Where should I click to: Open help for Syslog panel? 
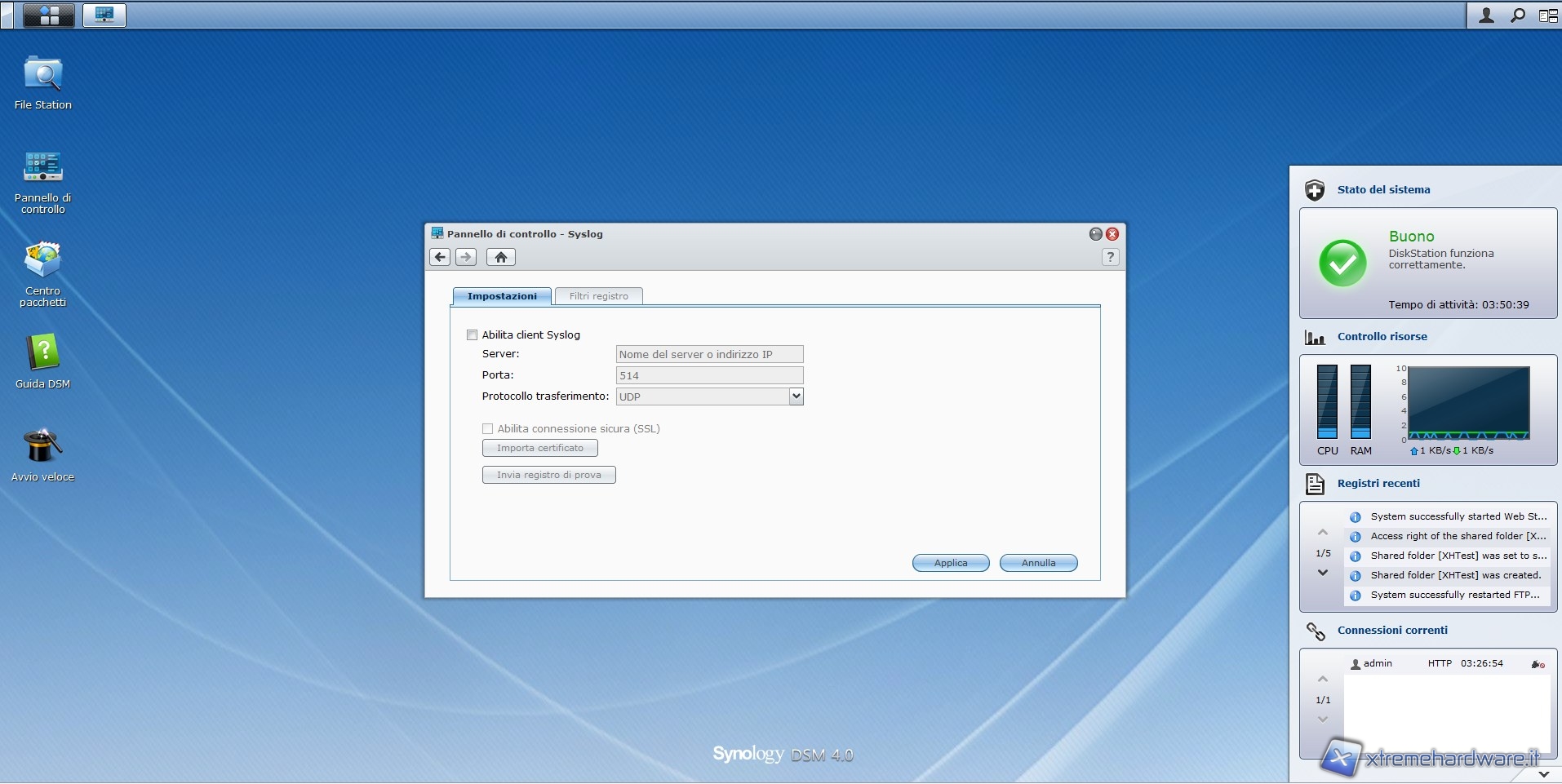pyautogui.click(x=1110, y=257)
